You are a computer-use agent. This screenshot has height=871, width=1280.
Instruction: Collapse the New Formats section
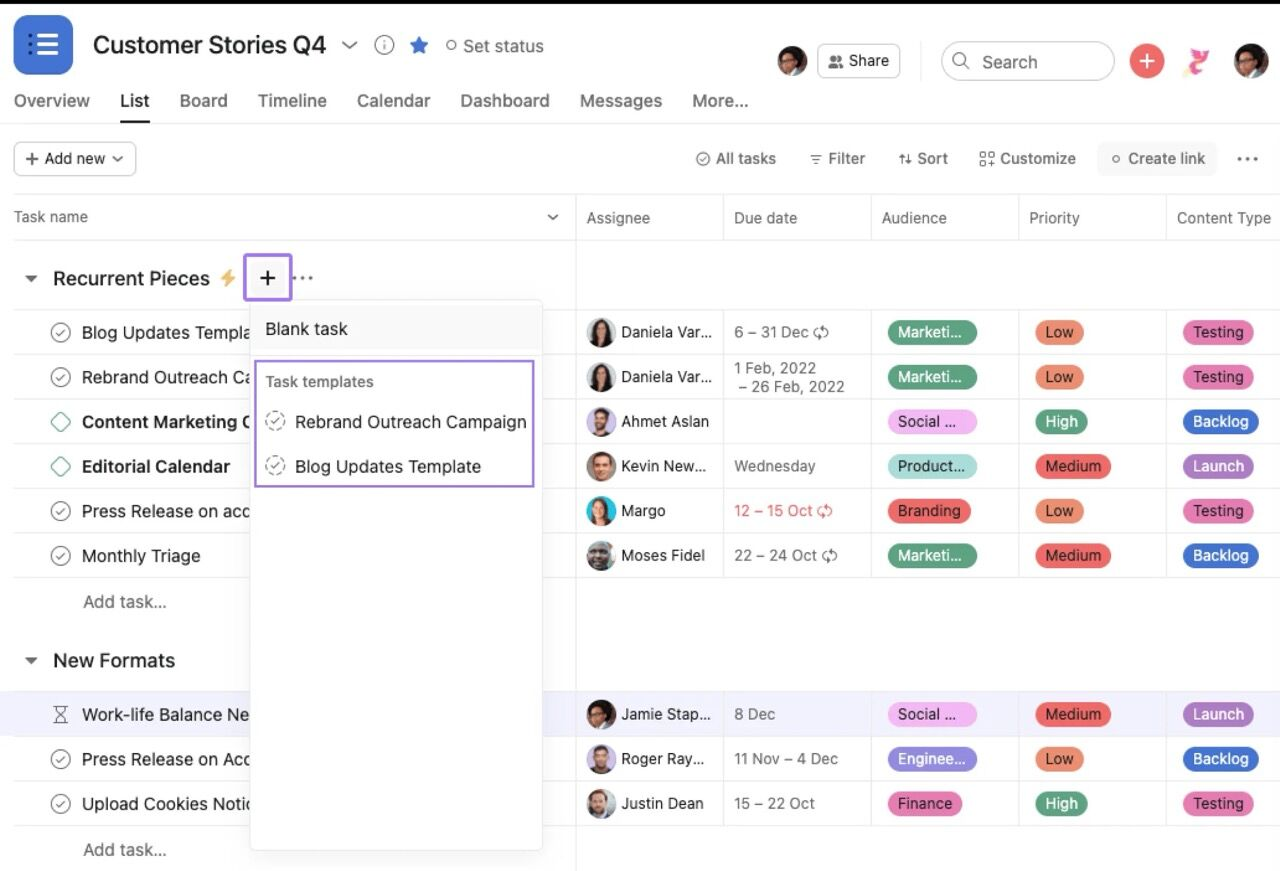point(31,660)
